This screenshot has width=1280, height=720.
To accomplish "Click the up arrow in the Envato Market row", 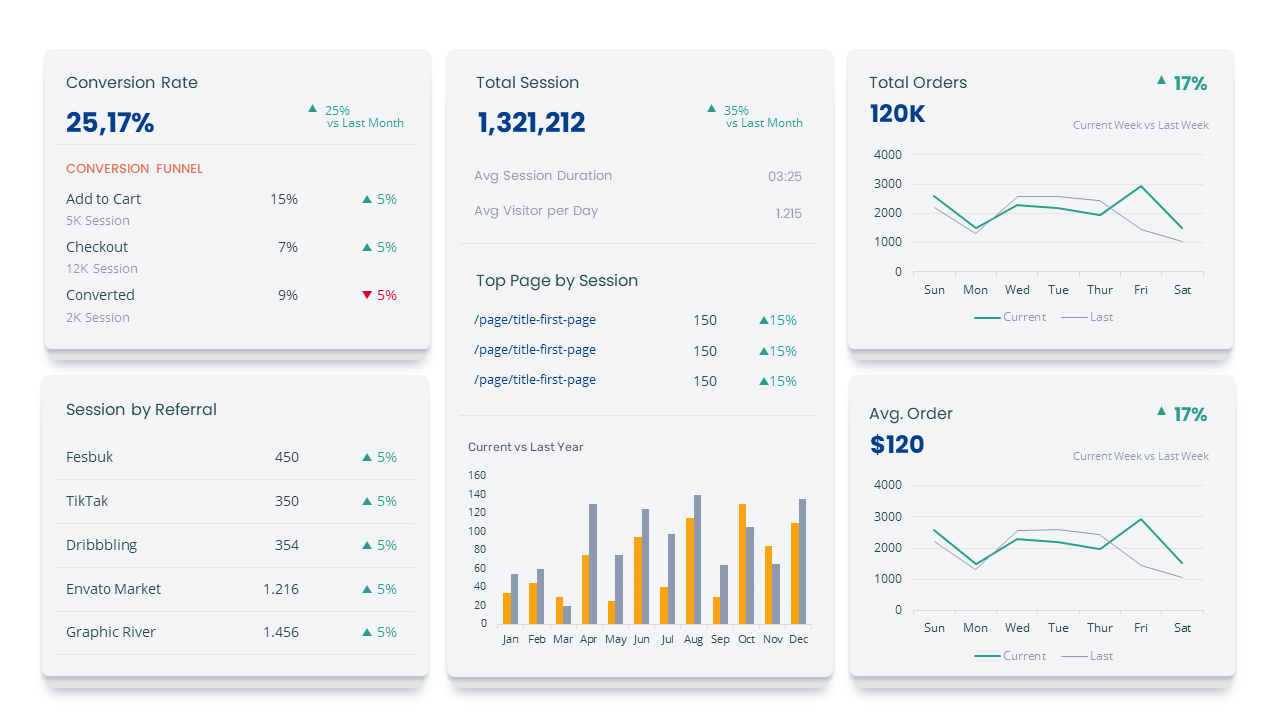I will pyautogui.click(x=367, y=589).
